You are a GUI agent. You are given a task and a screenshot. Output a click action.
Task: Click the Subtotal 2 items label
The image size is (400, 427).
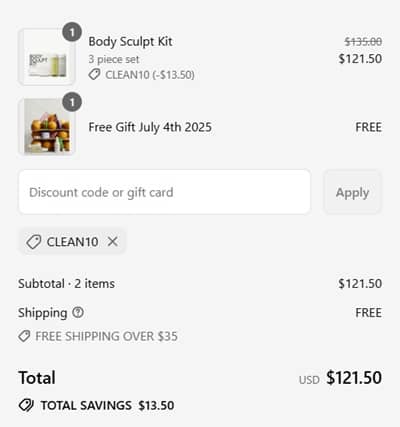pyautogui.click(x=66, y=284)
